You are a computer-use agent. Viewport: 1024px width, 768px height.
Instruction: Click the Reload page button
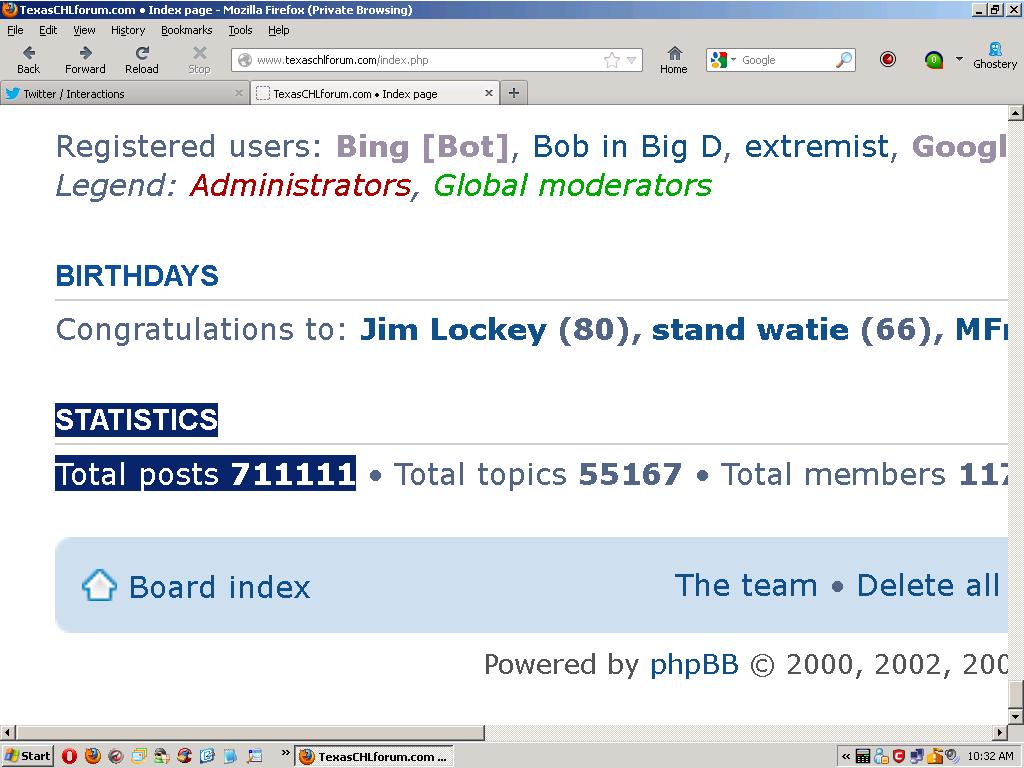pos(141,59)
